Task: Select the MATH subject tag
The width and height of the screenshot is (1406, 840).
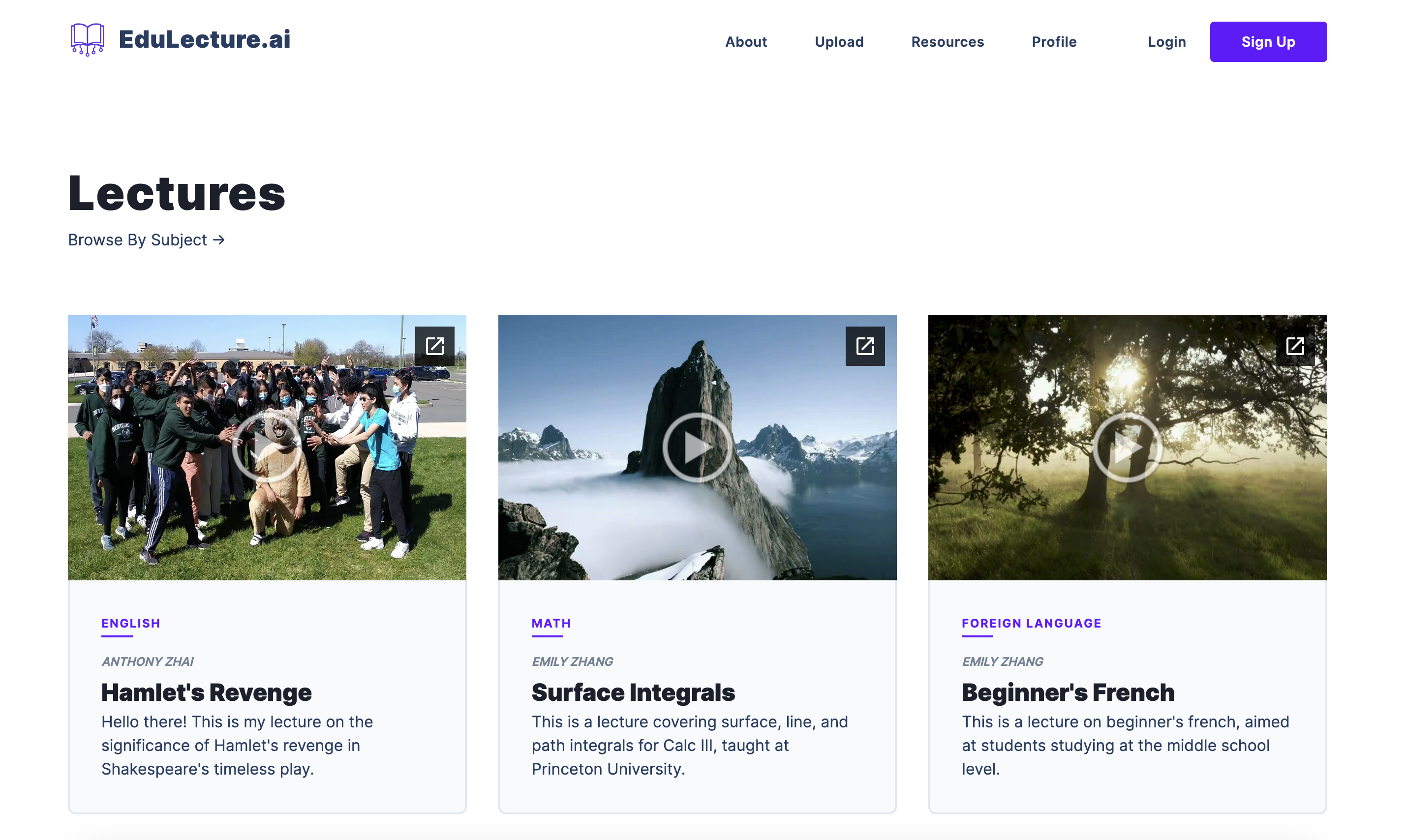Action: [550, 623]
